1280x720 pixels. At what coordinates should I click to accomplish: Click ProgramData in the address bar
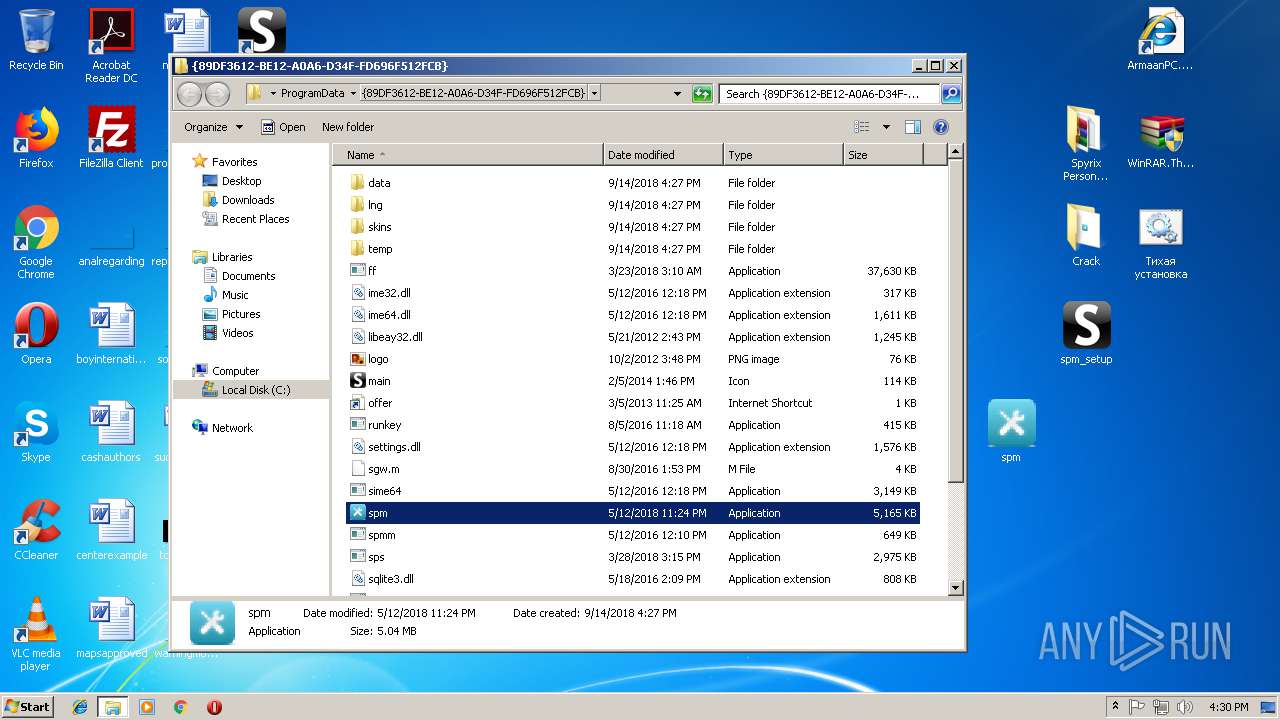pos(313,93)
